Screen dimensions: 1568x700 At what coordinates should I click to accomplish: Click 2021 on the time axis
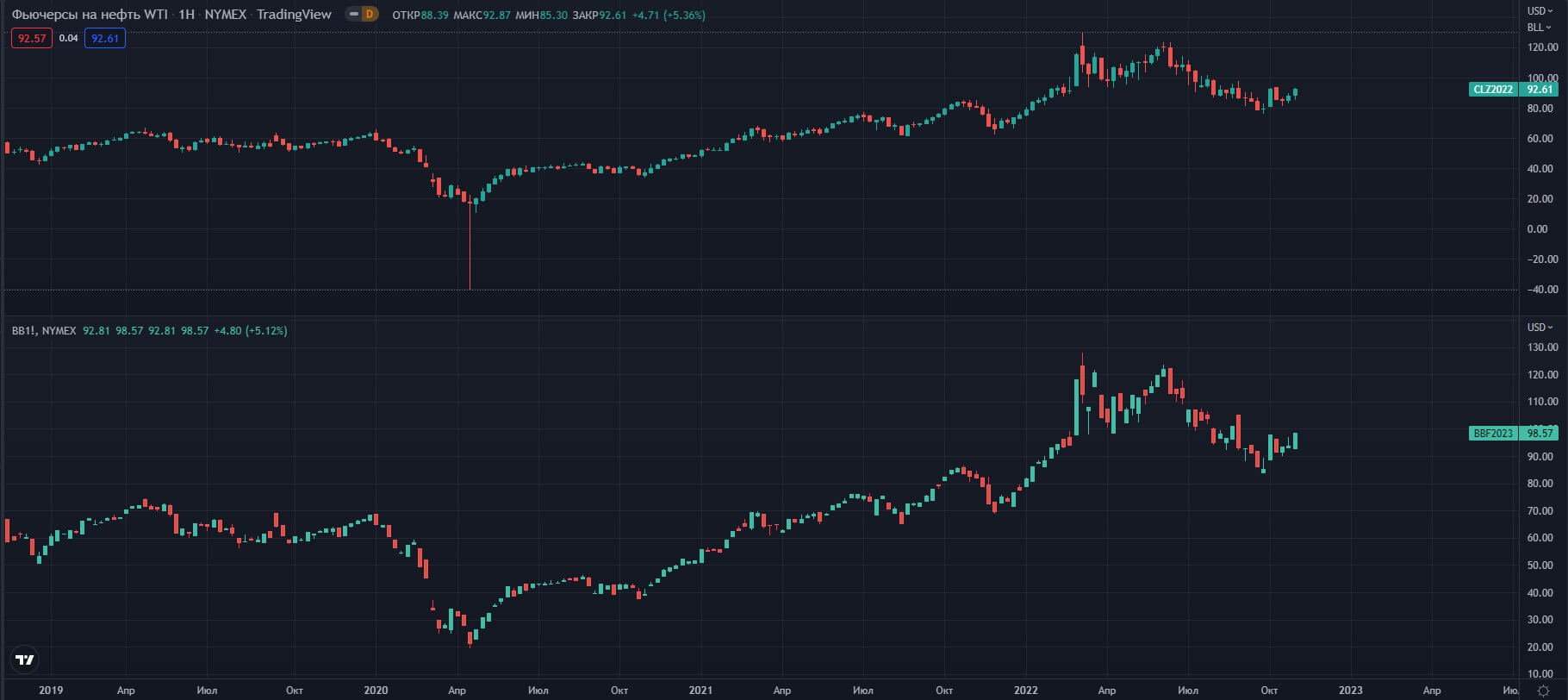pyautogui.click(x=700, y=690)
